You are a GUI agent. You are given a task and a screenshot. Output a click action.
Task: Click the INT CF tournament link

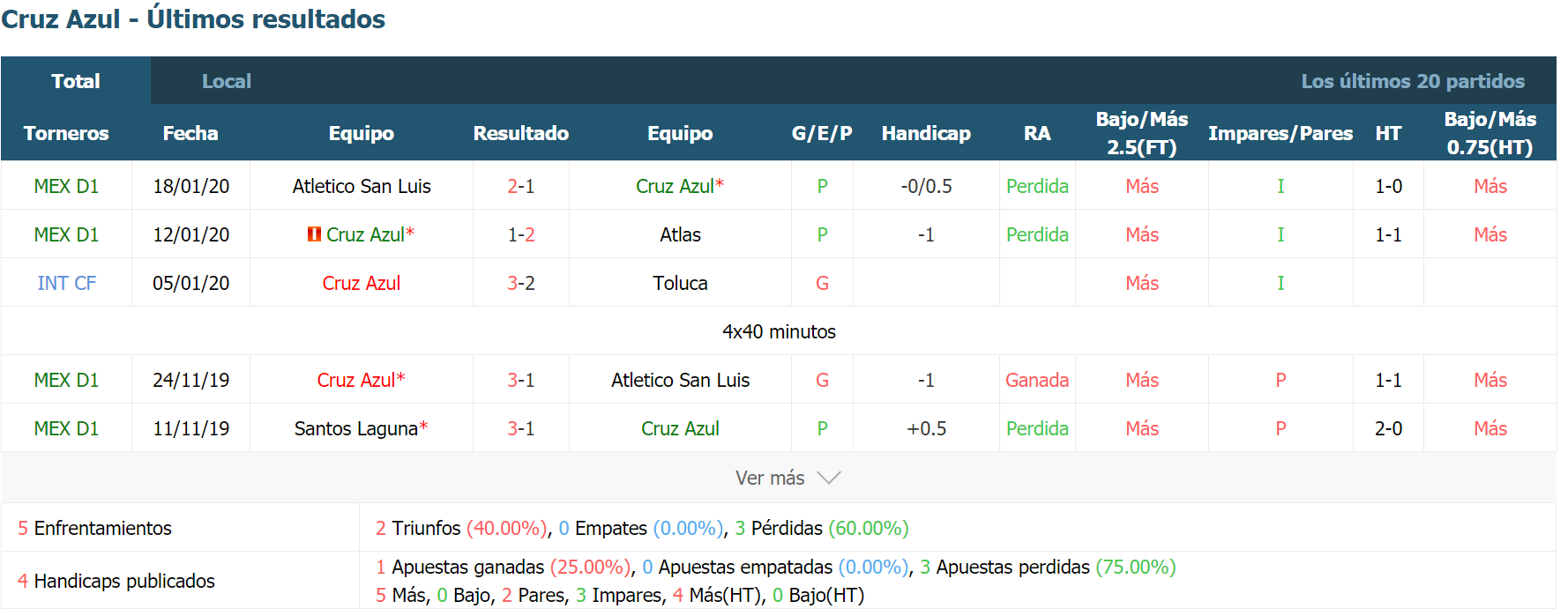click(66, 283)
